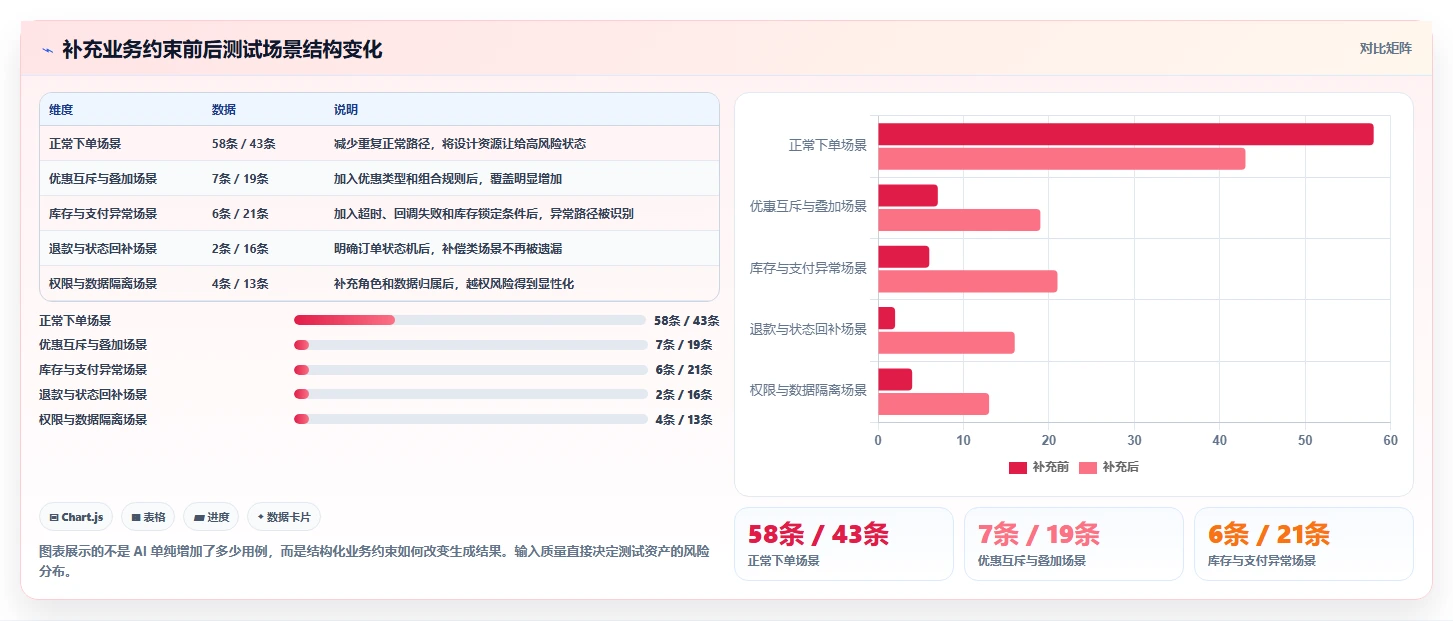
Task: Toggle the 补充后 legend swatch
Action: [x=1088, y=467]
